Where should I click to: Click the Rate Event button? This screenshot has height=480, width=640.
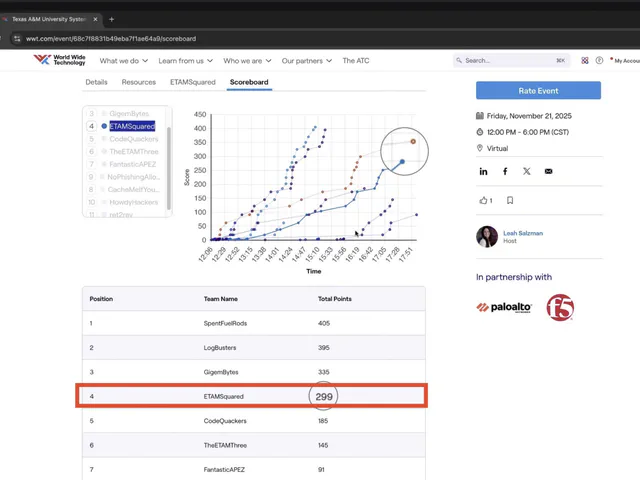[x=538, y=91]
